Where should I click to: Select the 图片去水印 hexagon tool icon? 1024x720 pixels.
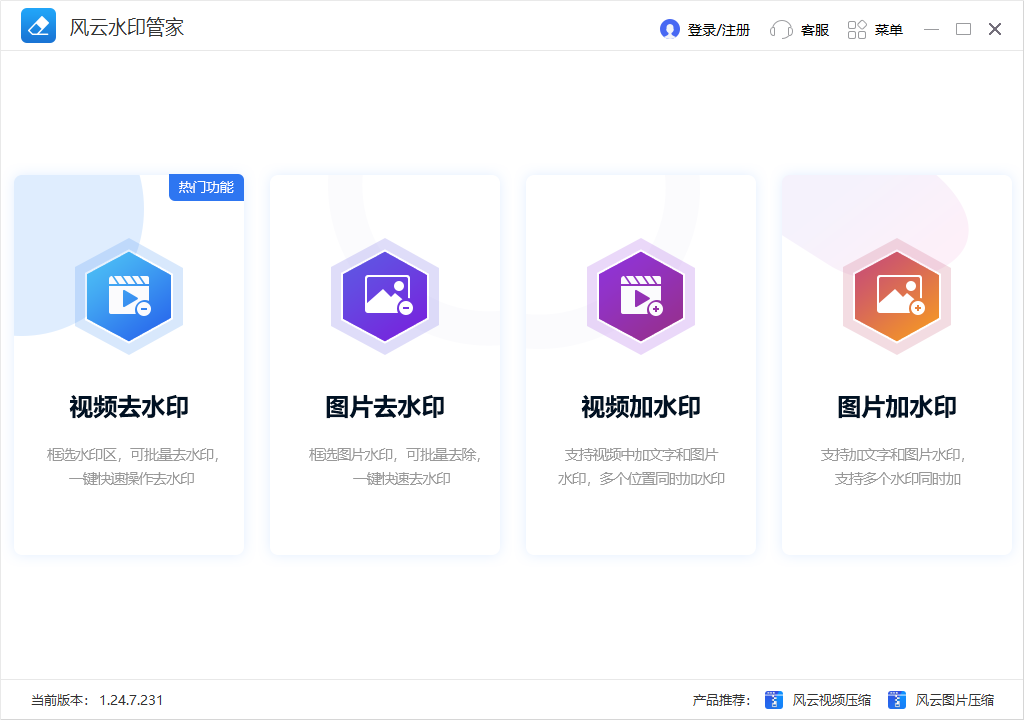pyautogui.click(x=384, y=296)
